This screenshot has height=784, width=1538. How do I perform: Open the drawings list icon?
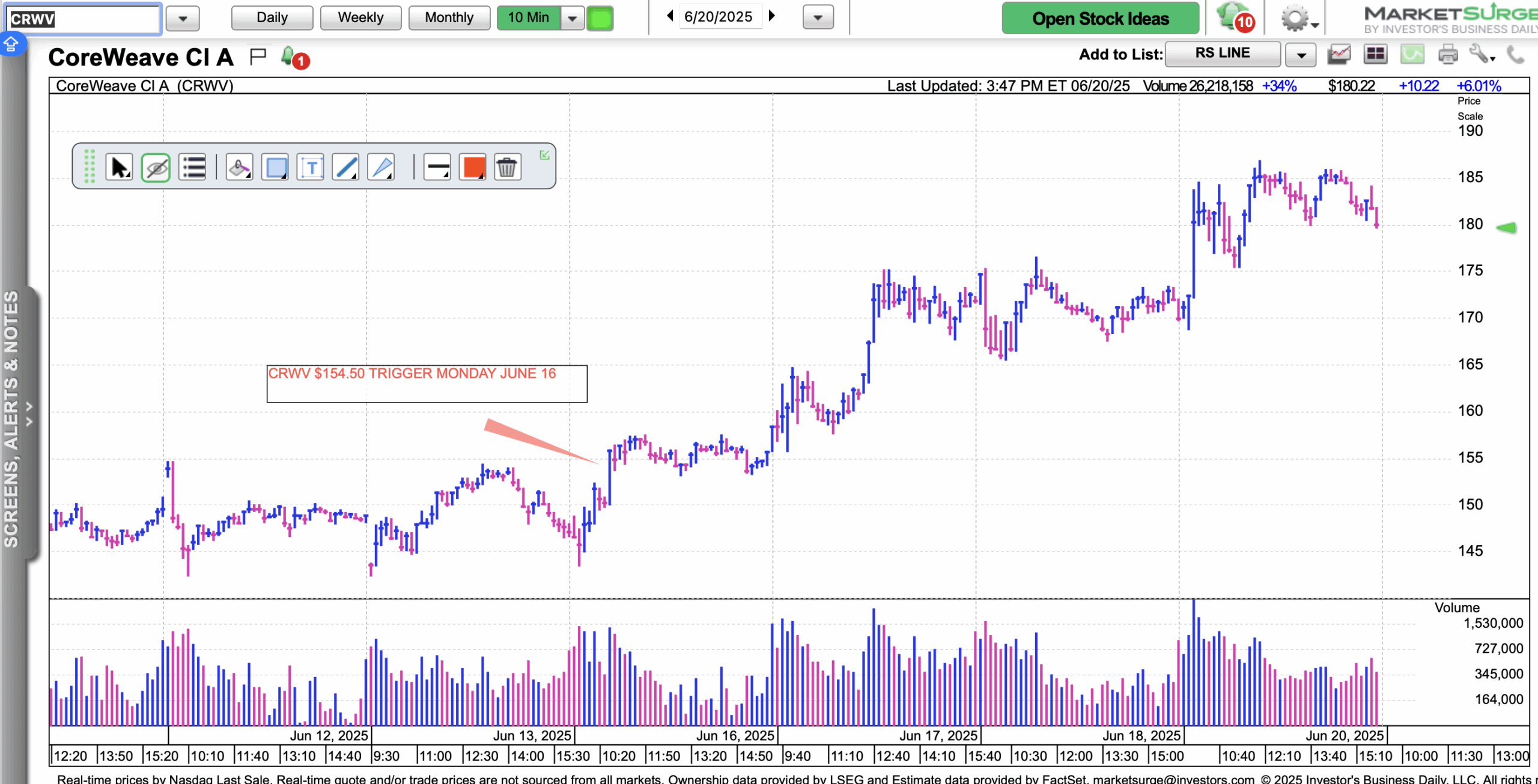pos(193,168)
